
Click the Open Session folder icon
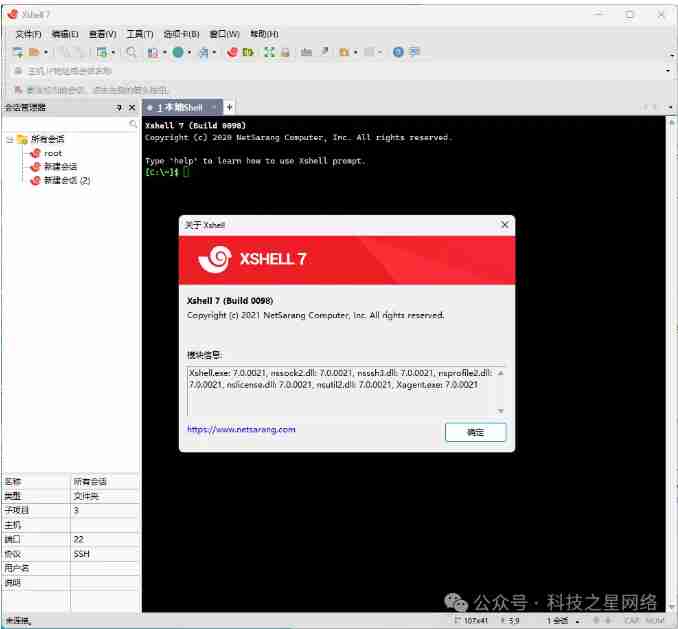[33, 52]
